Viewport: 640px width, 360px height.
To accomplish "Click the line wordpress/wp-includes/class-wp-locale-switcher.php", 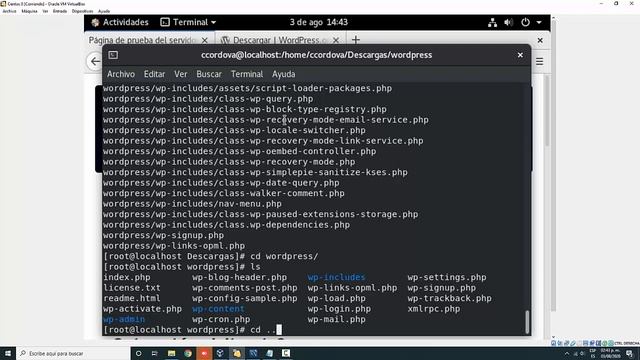I will pyautogui.click(x=234, y=130).
